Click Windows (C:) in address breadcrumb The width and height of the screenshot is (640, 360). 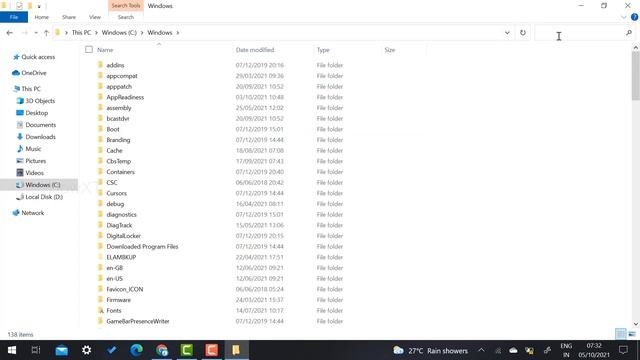pos(119,33)
